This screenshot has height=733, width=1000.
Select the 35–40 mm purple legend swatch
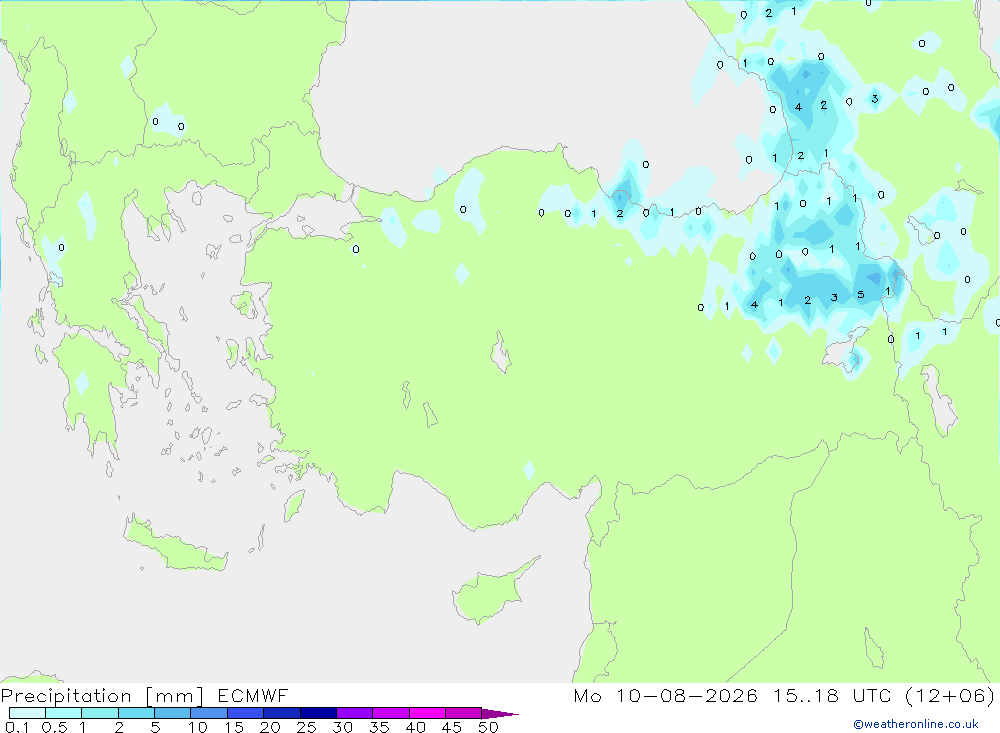[x=391, y=713]
